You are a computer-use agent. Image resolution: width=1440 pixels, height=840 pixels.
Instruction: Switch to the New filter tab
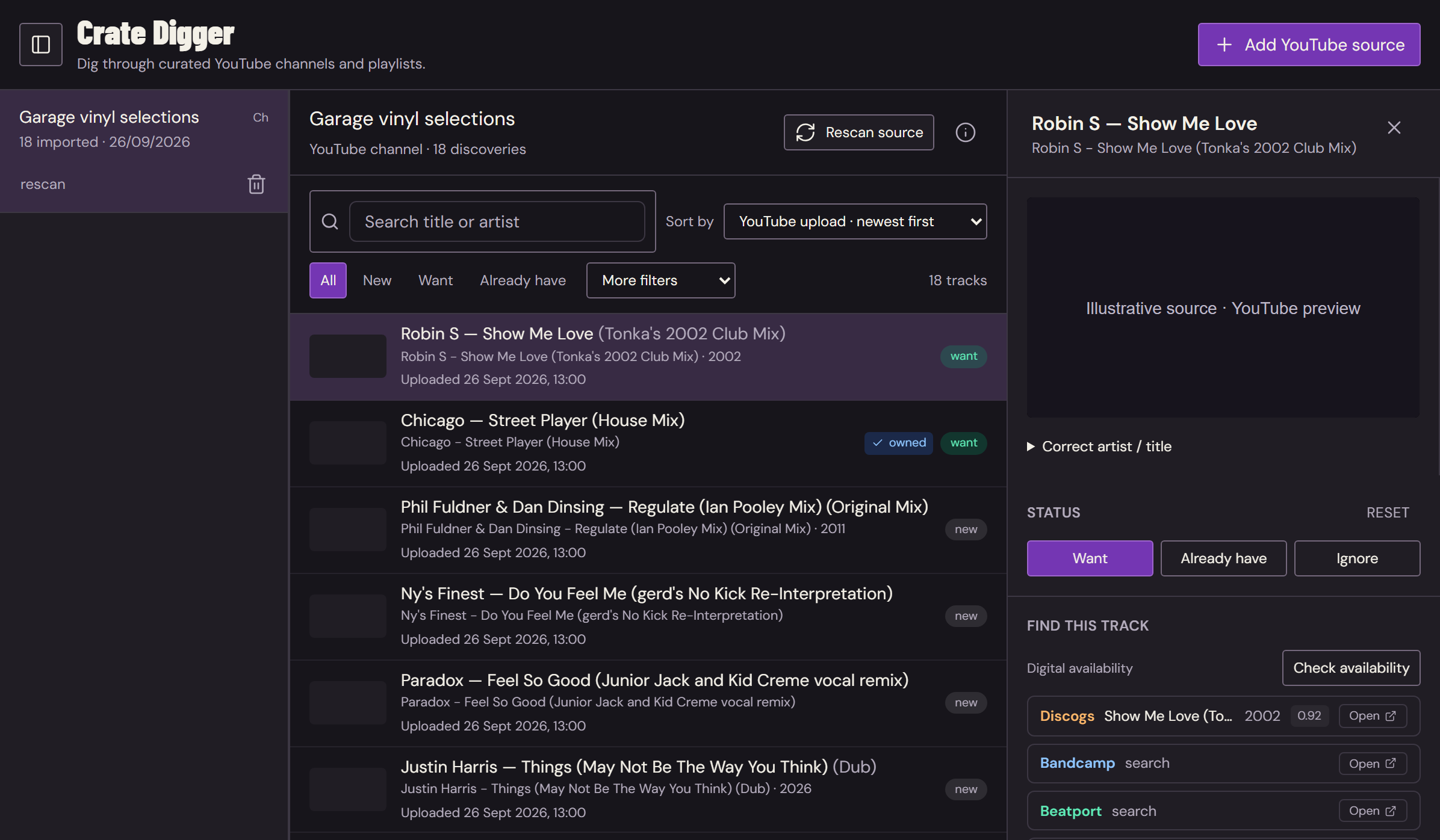click(377, 280)
